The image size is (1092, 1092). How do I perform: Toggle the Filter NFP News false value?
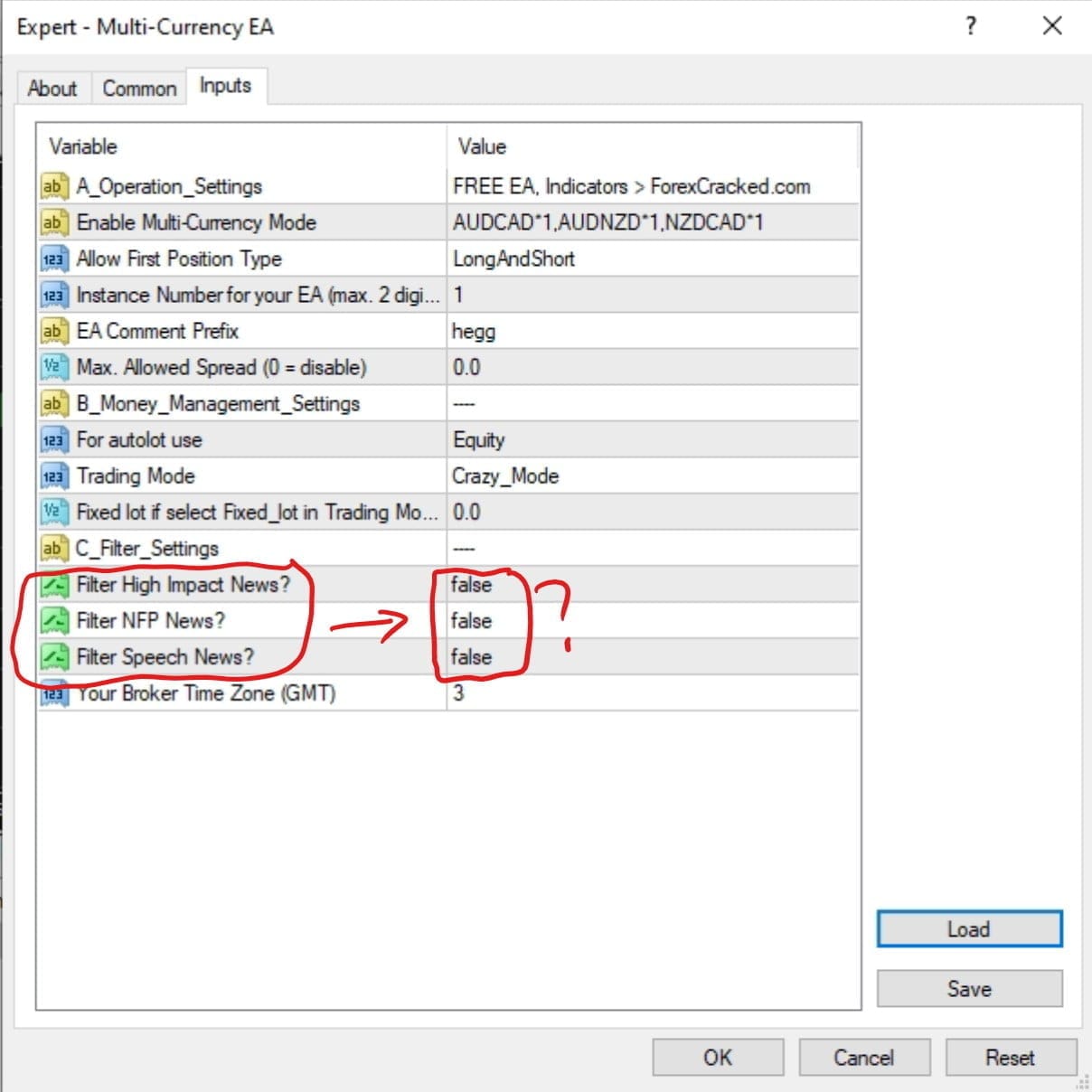pyautogui.click(x=471, y=621)
